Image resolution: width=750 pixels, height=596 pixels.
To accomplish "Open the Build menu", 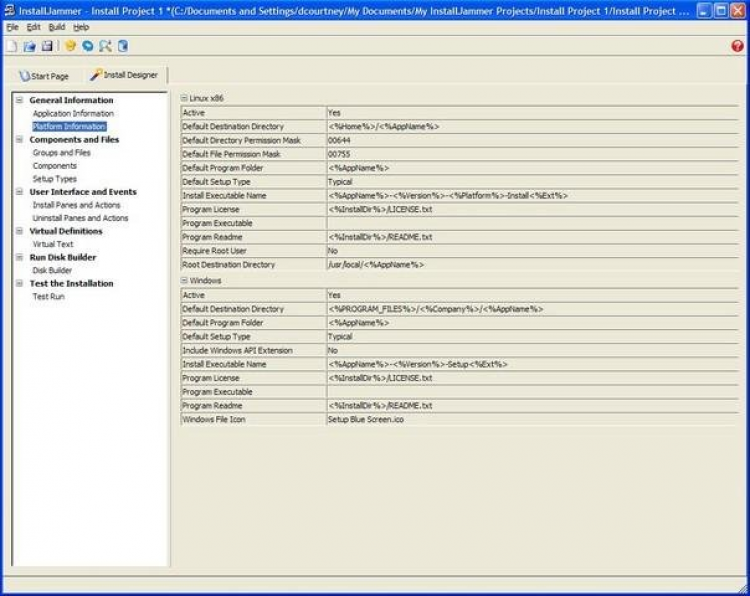I will click(x=56, y=27).
